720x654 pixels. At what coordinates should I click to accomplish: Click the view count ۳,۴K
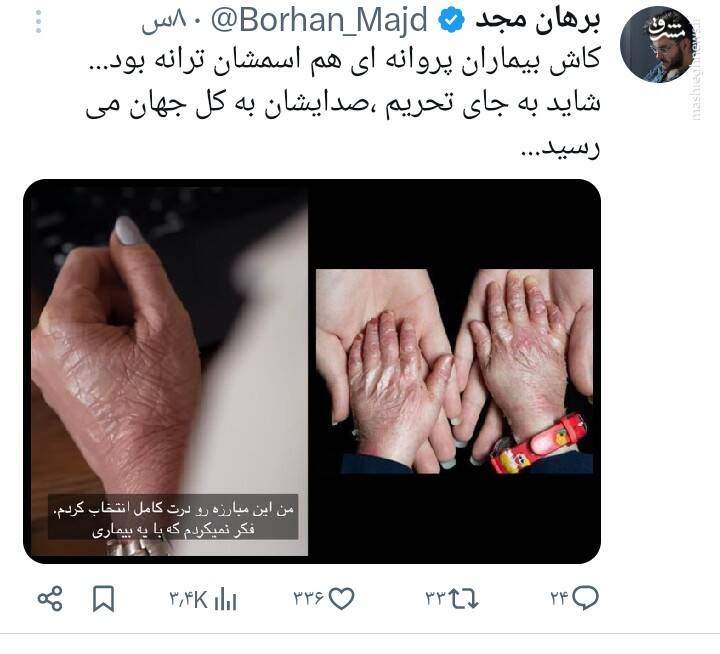click(189, 599)
